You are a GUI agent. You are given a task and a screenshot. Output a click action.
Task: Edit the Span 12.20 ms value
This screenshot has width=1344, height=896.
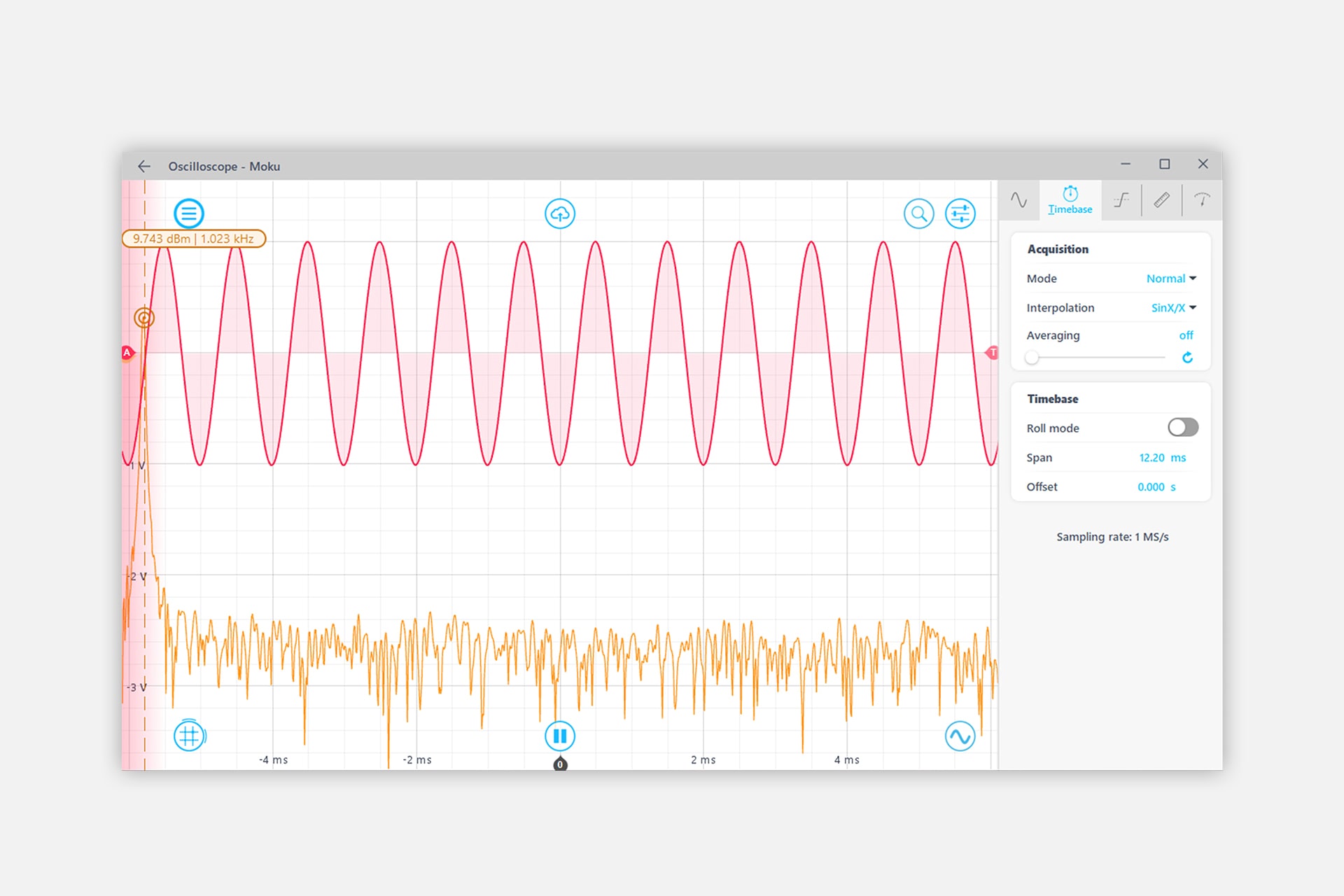pos(1151,458)
